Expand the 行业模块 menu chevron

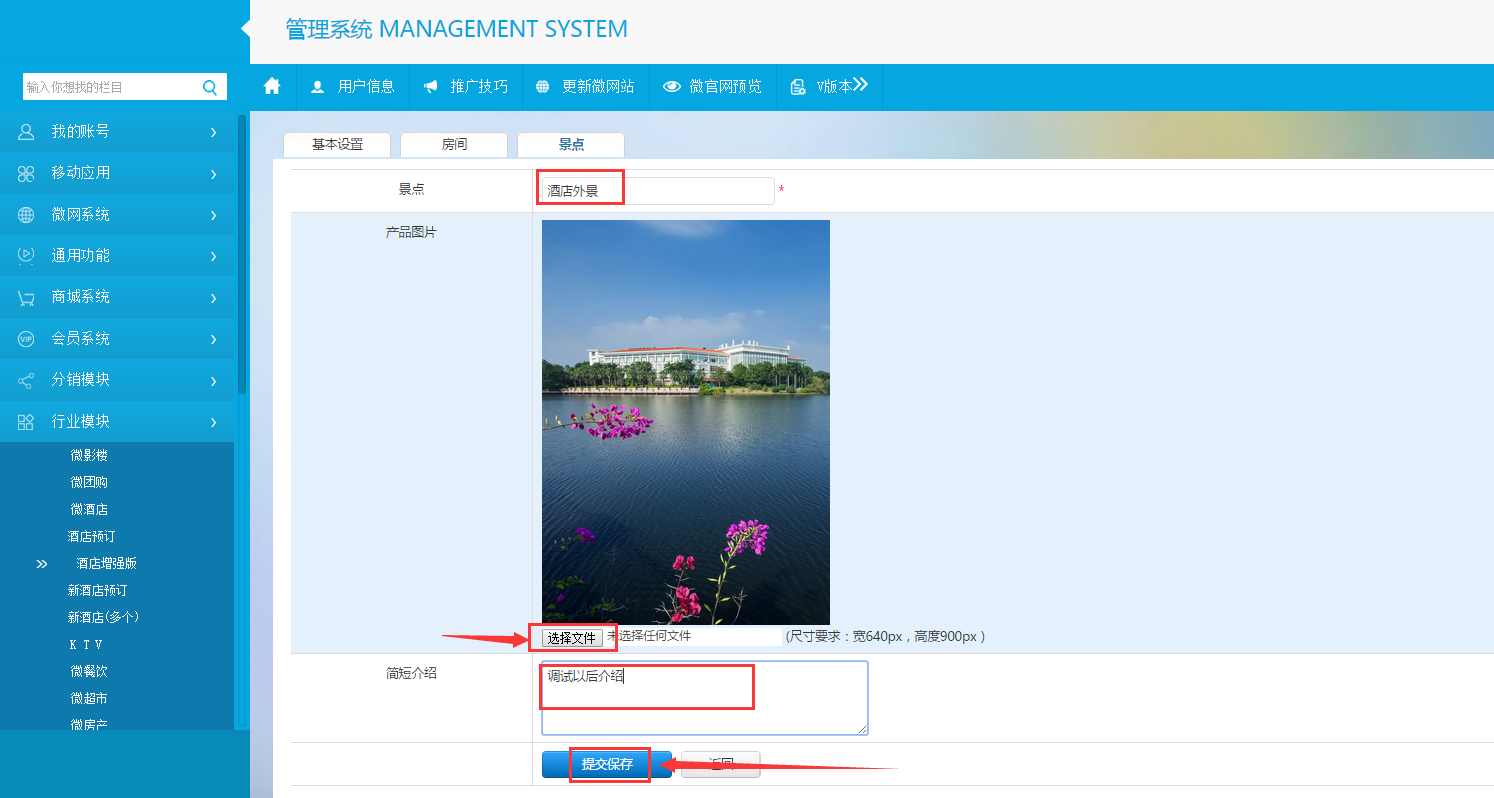[x=214, y=423]
